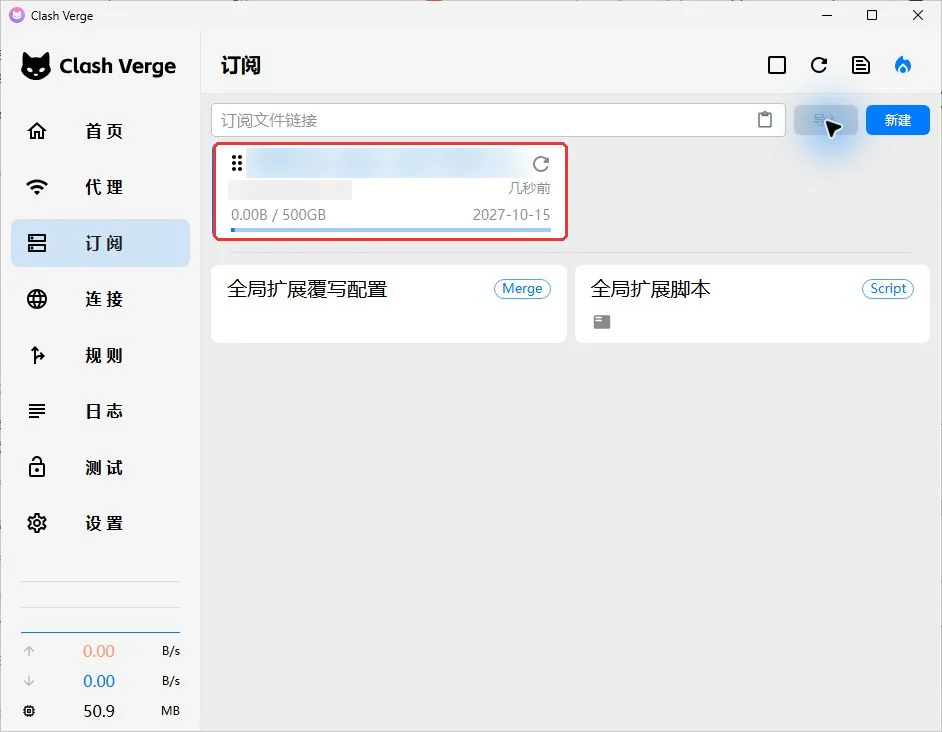Click the 0.00B / 500GB usage text
Image resolution: width=942 pixels, height=732 pixels.
pyautogui.click(x=278, y=215)
